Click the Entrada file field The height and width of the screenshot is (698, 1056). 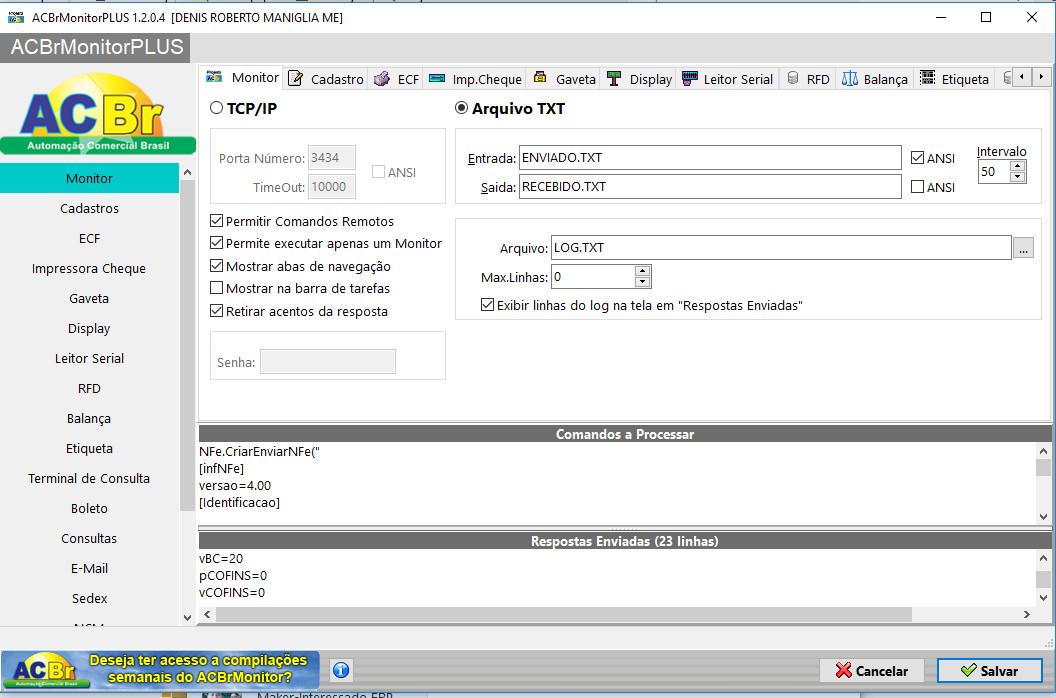point(710,158)
